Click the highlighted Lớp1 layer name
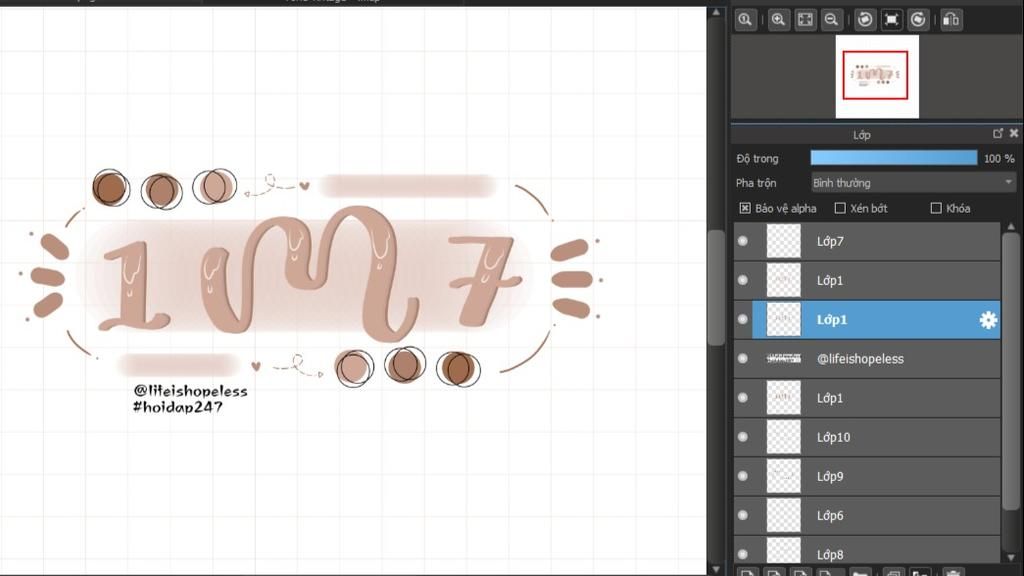 pyautogui.click(x=832, y=320)
